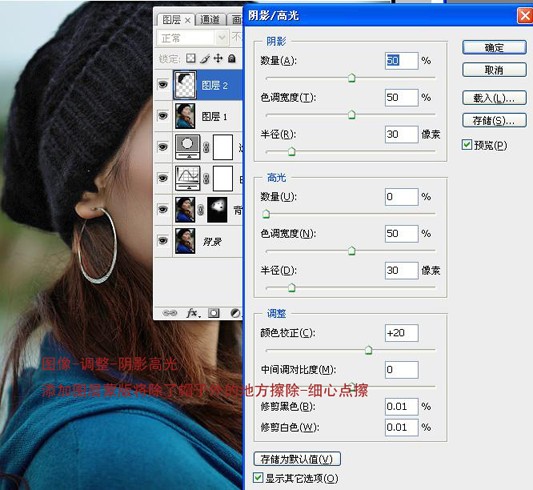Image resolution: width=533 pixels, height=490 pixels.
Task: Select the levels-style adjustment layer icon above curves
Action: tap(187, 147)
